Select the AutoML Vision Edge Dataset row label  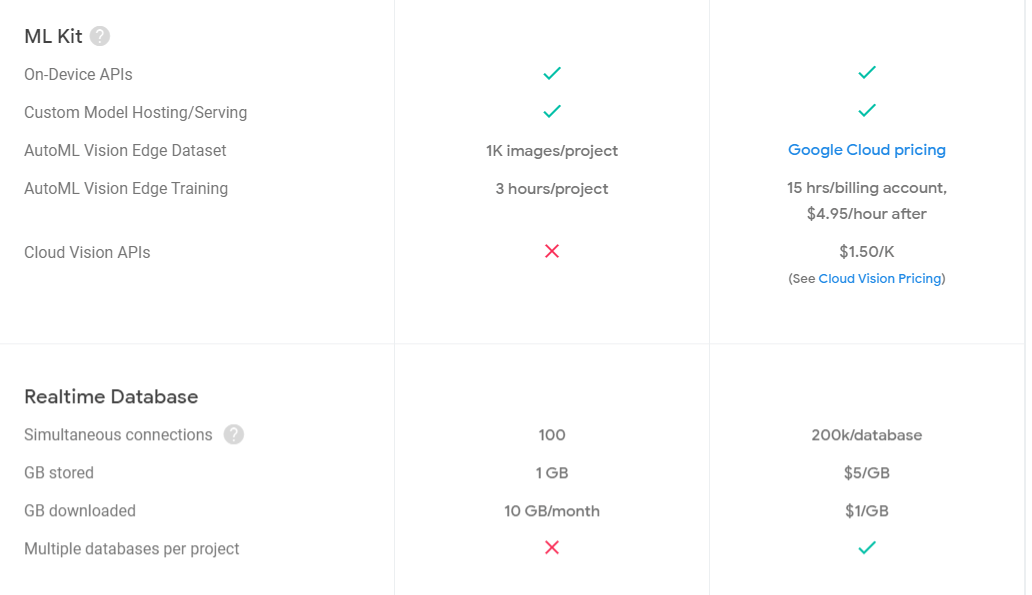[x=125, y=151]
